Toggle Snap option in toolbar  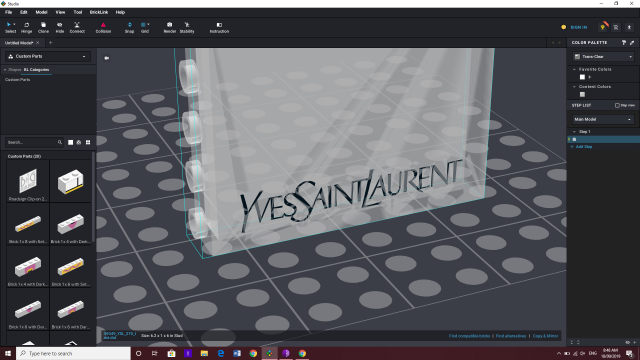(129, 27)
